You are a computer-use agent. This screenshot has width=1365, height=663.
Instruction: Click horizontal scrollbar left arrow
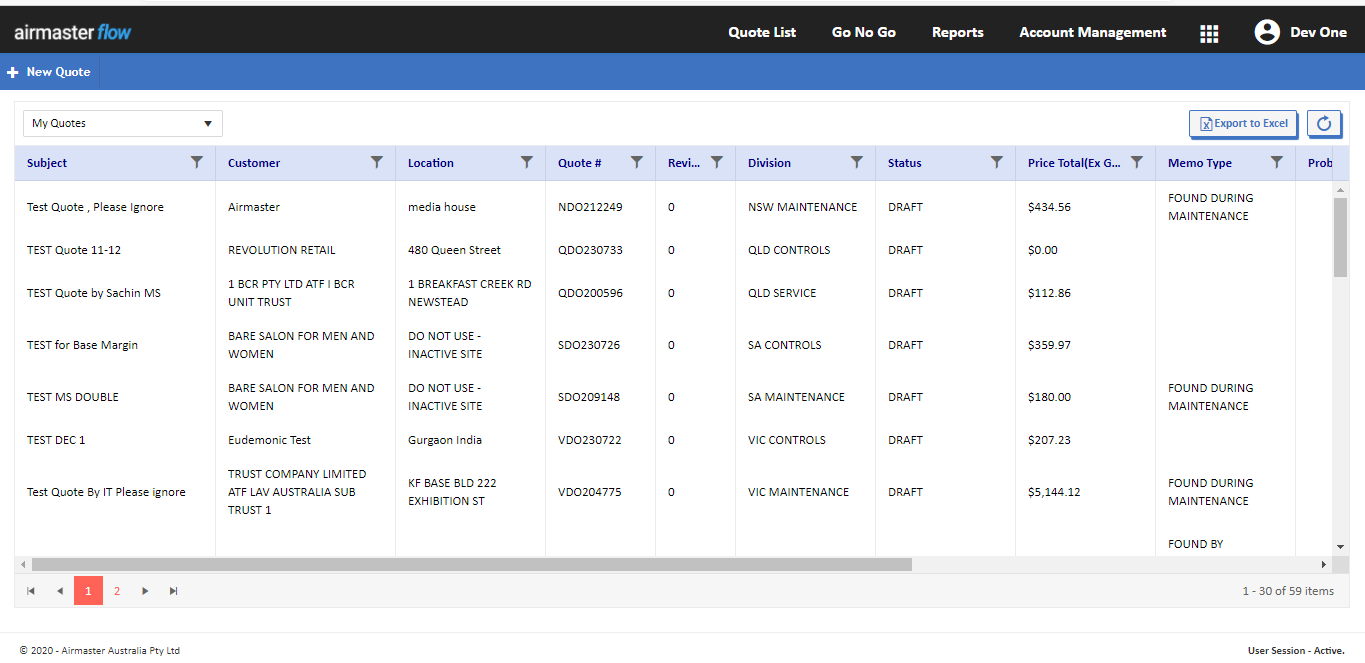23,564
